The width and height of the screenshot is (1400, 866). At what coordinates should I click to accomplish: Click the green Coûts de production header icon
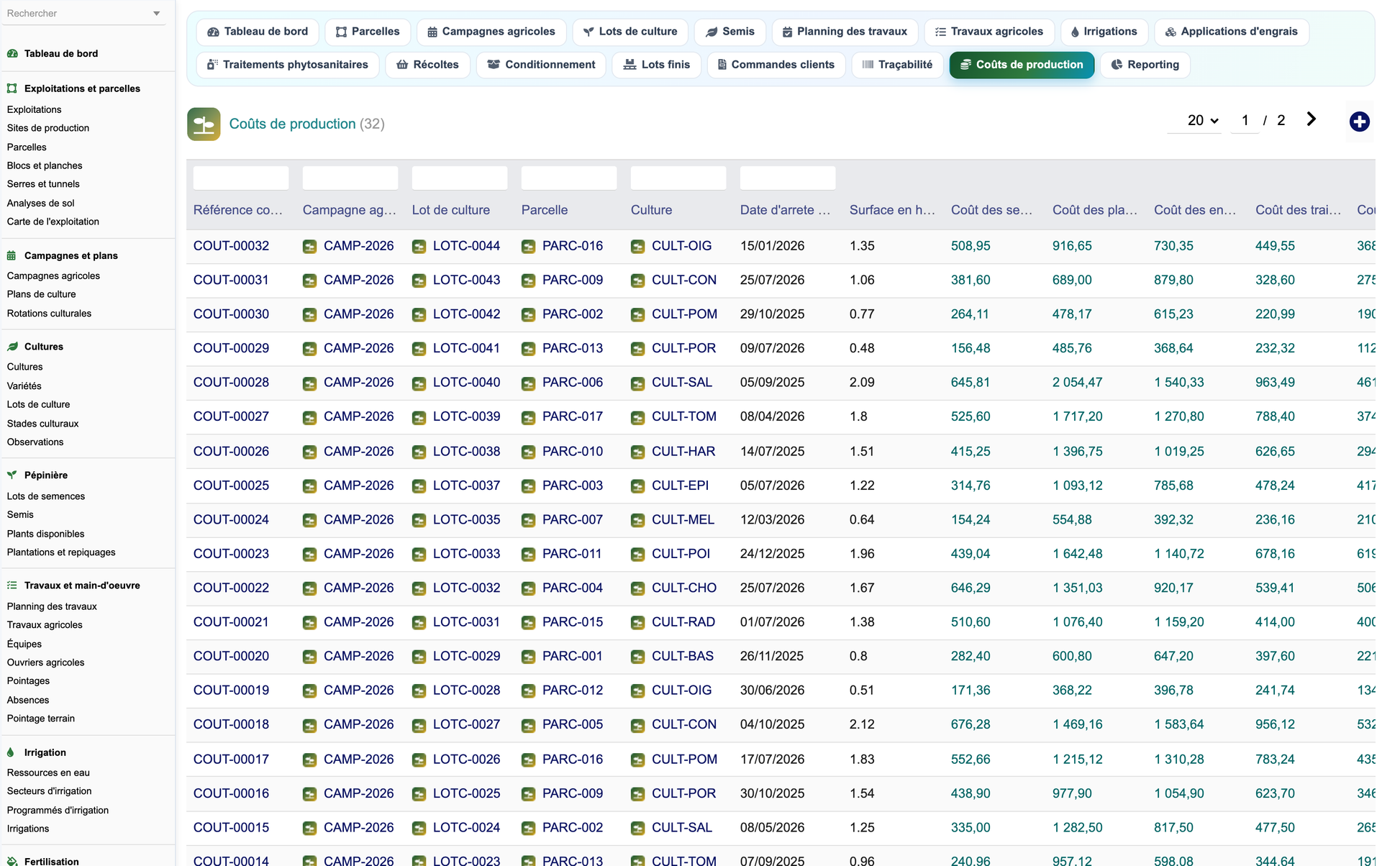(x=204, y=124)
